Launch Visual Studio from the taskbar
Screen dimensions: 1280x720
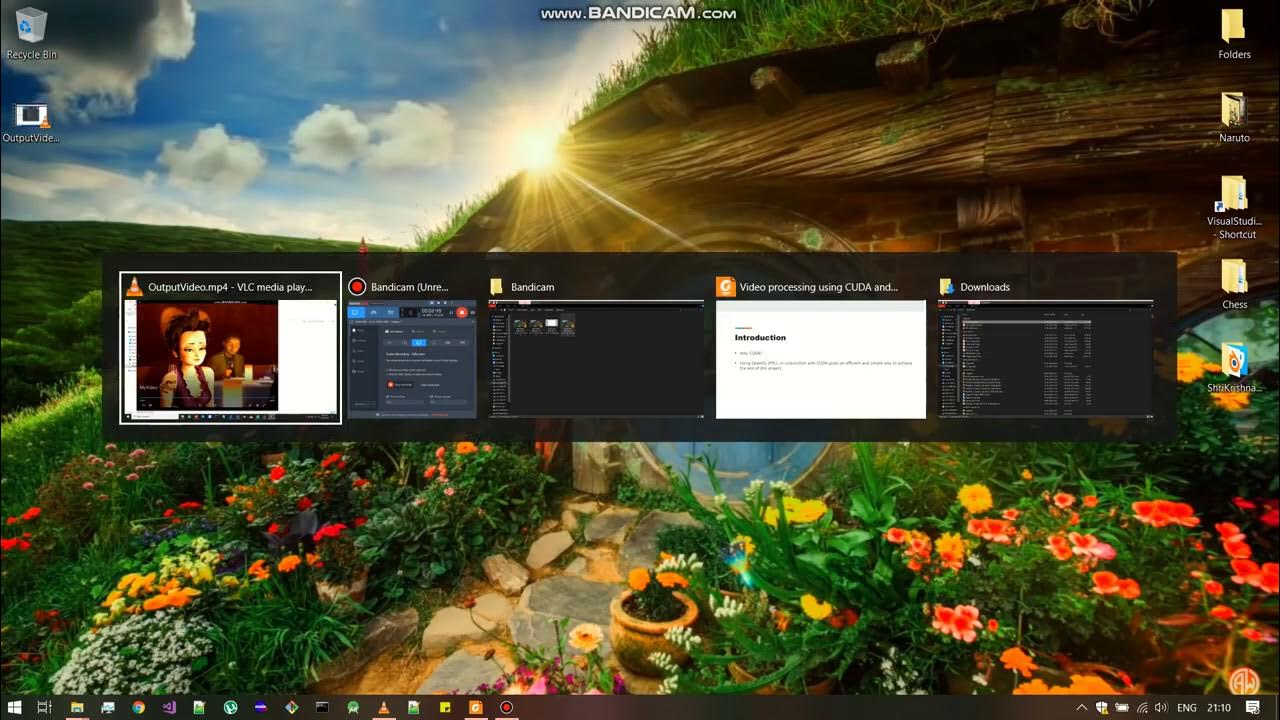168,707
